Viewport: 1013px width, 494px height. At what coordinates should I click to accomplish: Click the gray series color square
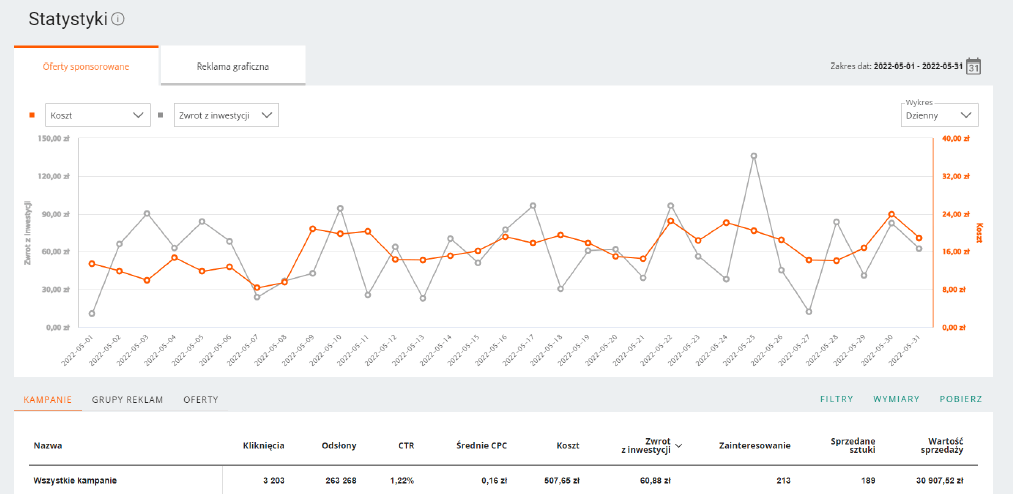(x=162, y=115)
